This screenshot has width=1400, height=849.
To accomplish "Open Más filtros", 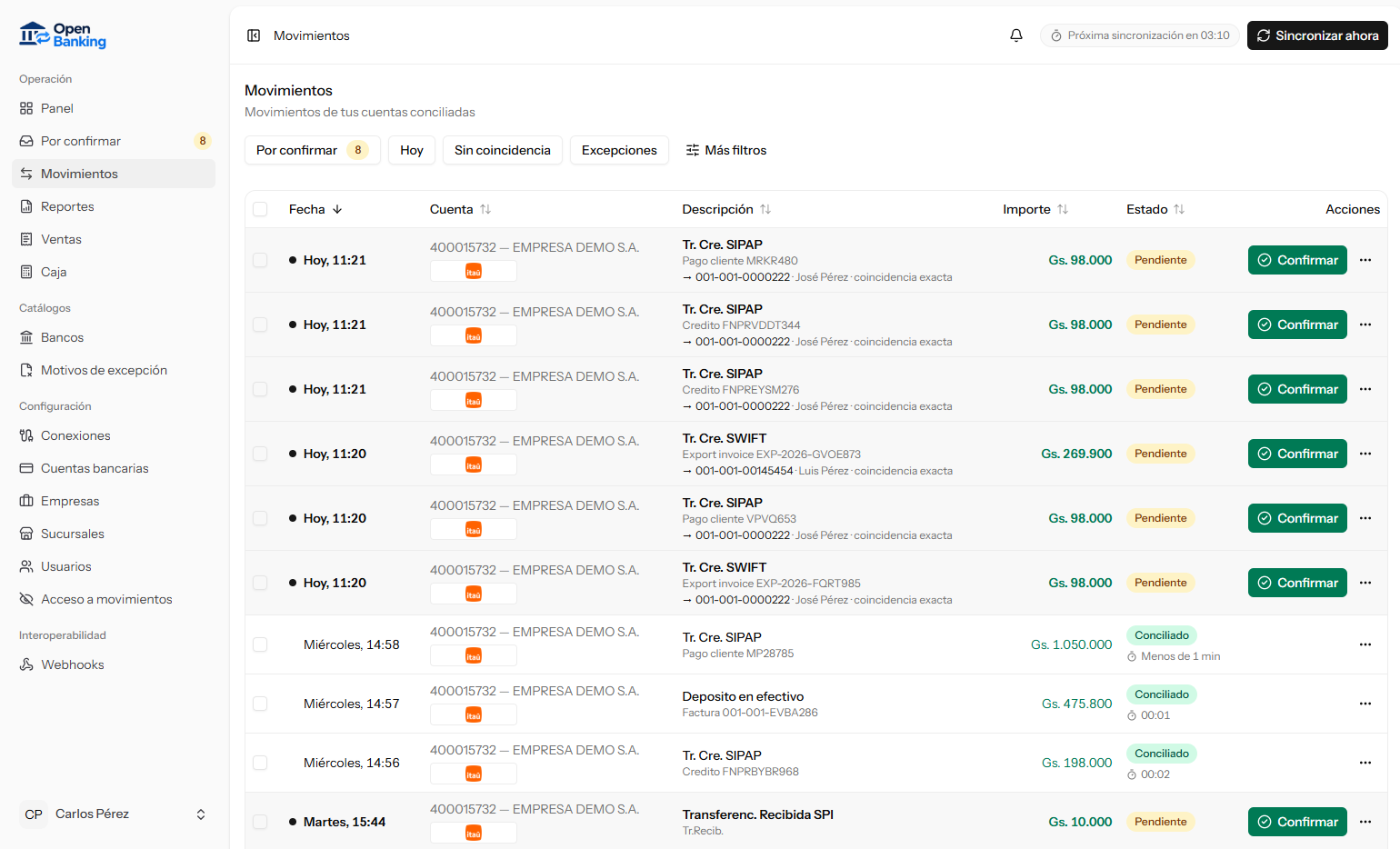I will coord(726,150).
